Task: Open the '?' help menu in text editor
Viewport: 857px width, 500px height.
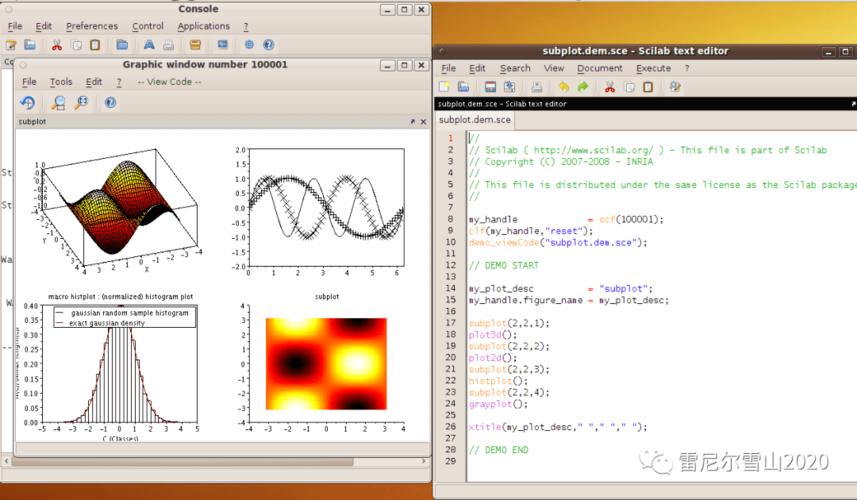Action: click(x=687, y=68)
